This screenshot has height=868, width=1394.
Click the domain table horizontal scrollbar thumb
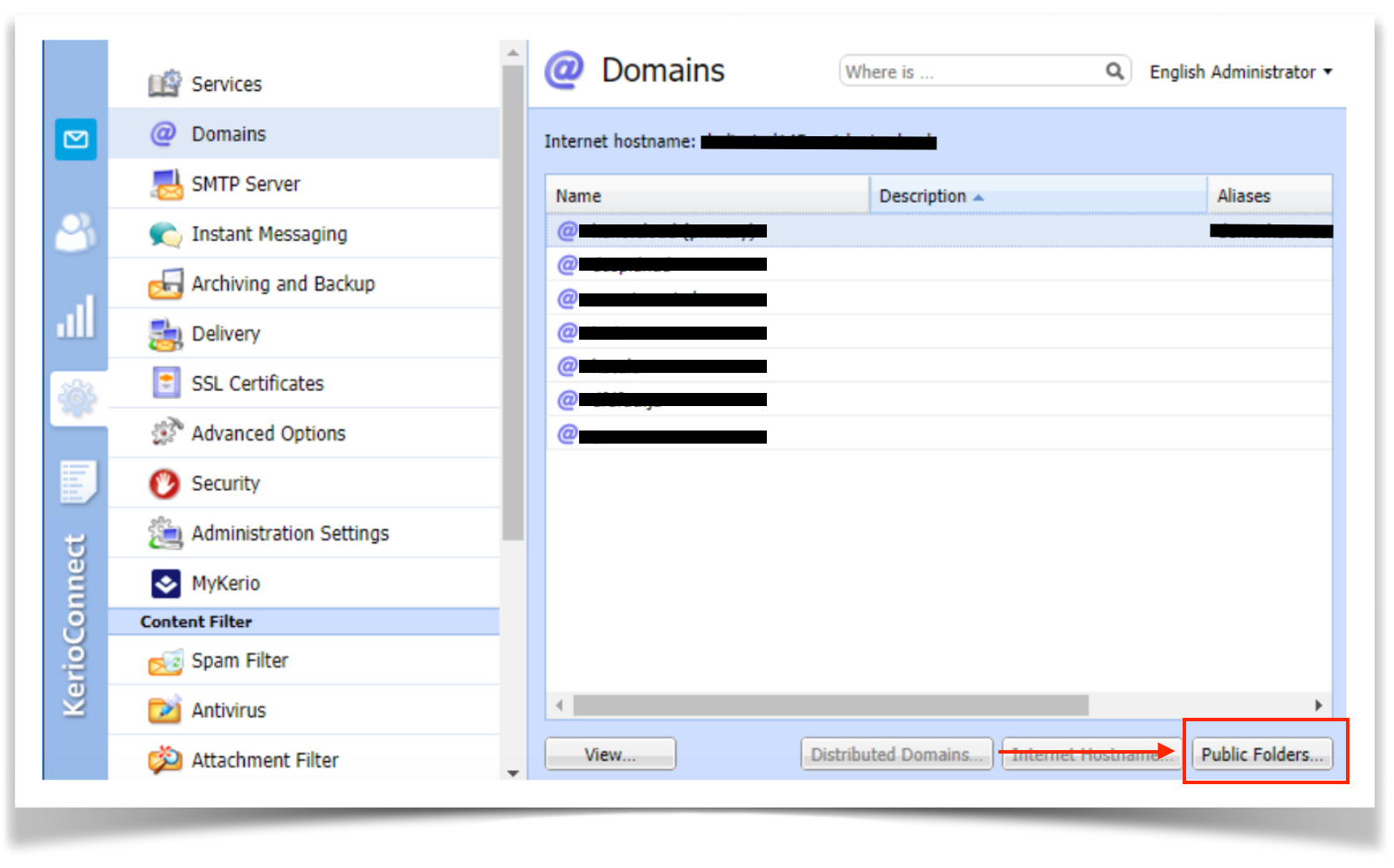click(x=831, y=706)
